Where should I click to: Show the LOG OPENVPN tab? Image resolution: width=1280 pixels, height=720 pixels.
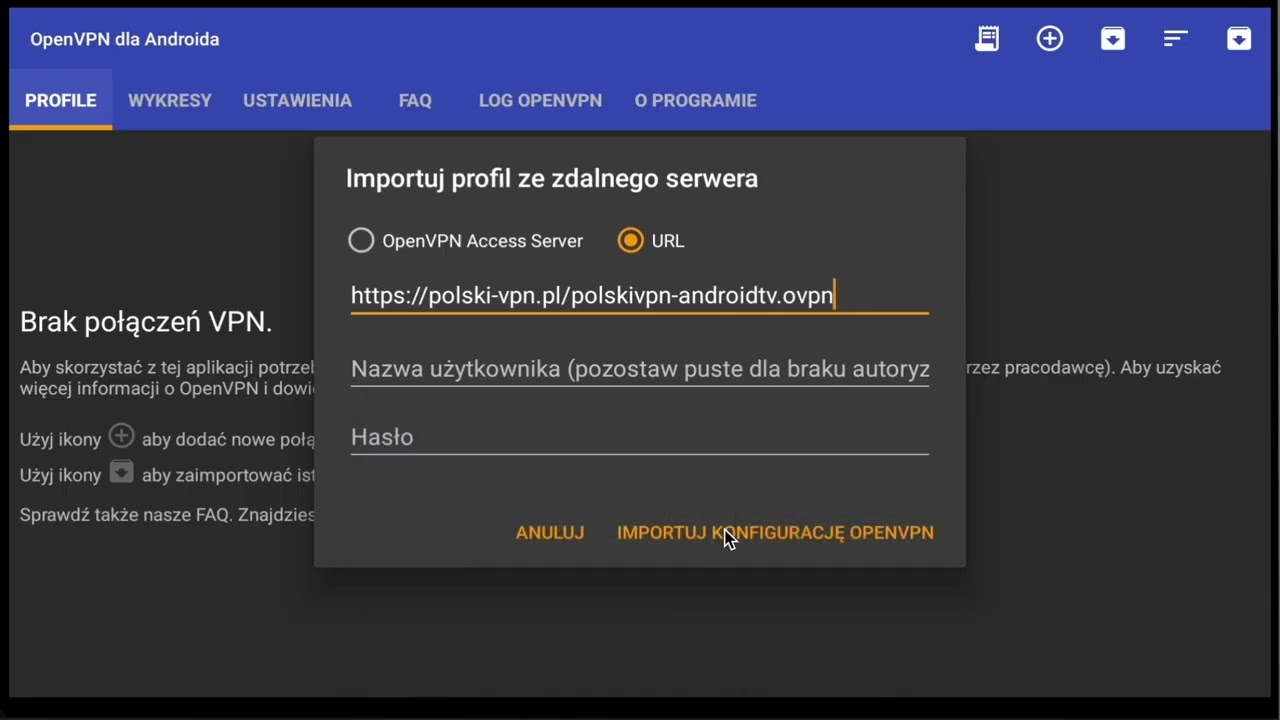[x=540, y=101]
